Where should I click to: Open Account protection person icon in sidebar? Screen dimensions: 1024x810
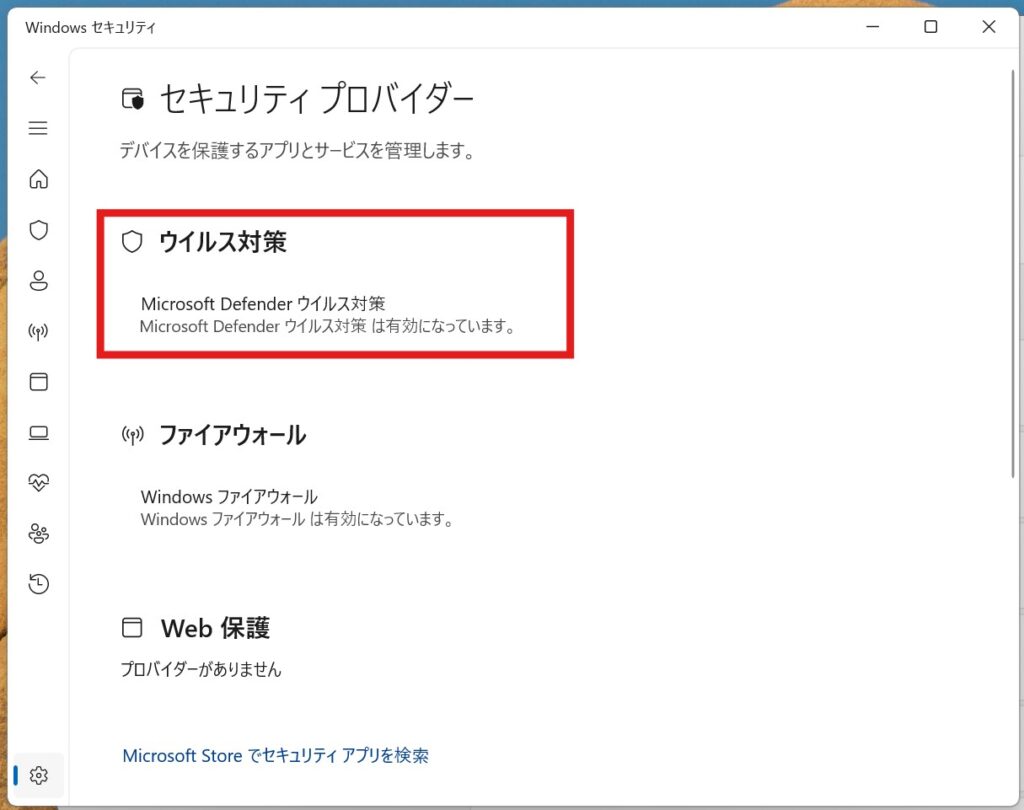click(38, 281)
